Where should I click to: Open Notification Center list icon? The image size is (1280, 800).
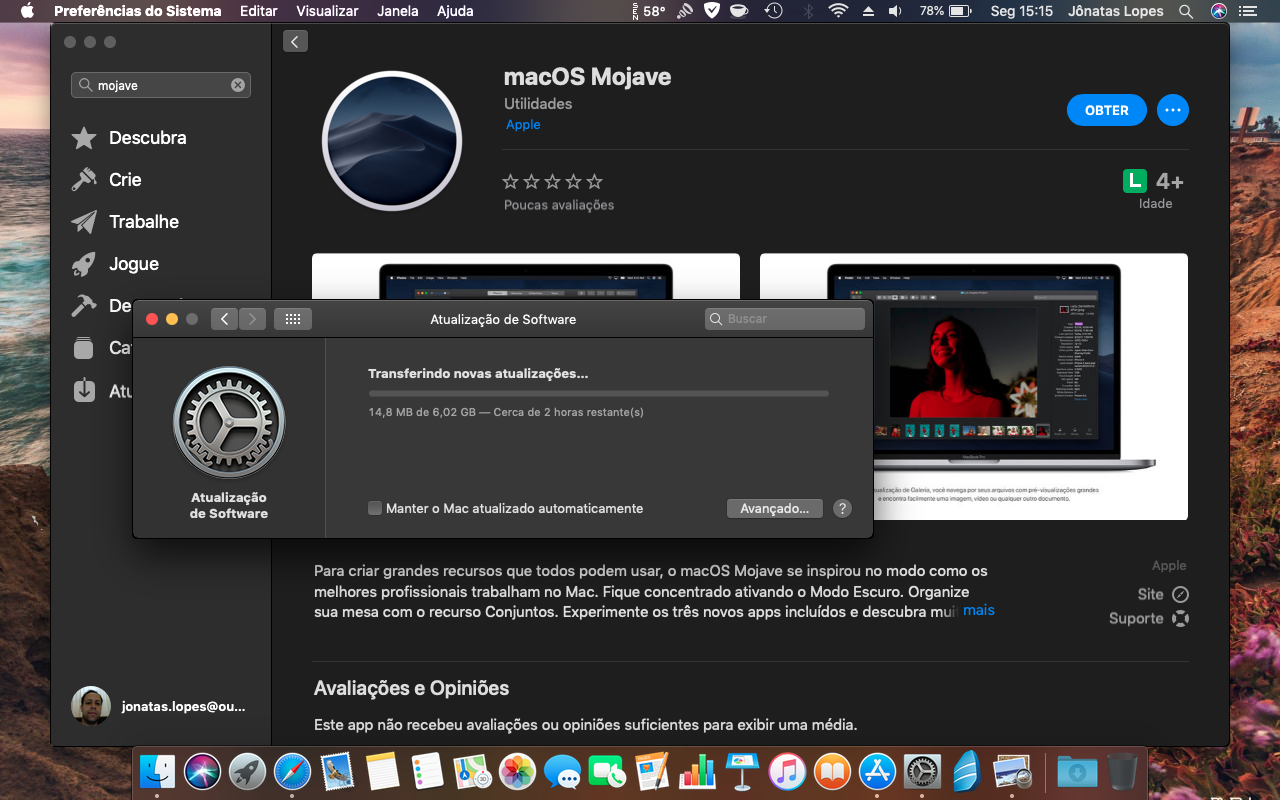(1249, 11)
